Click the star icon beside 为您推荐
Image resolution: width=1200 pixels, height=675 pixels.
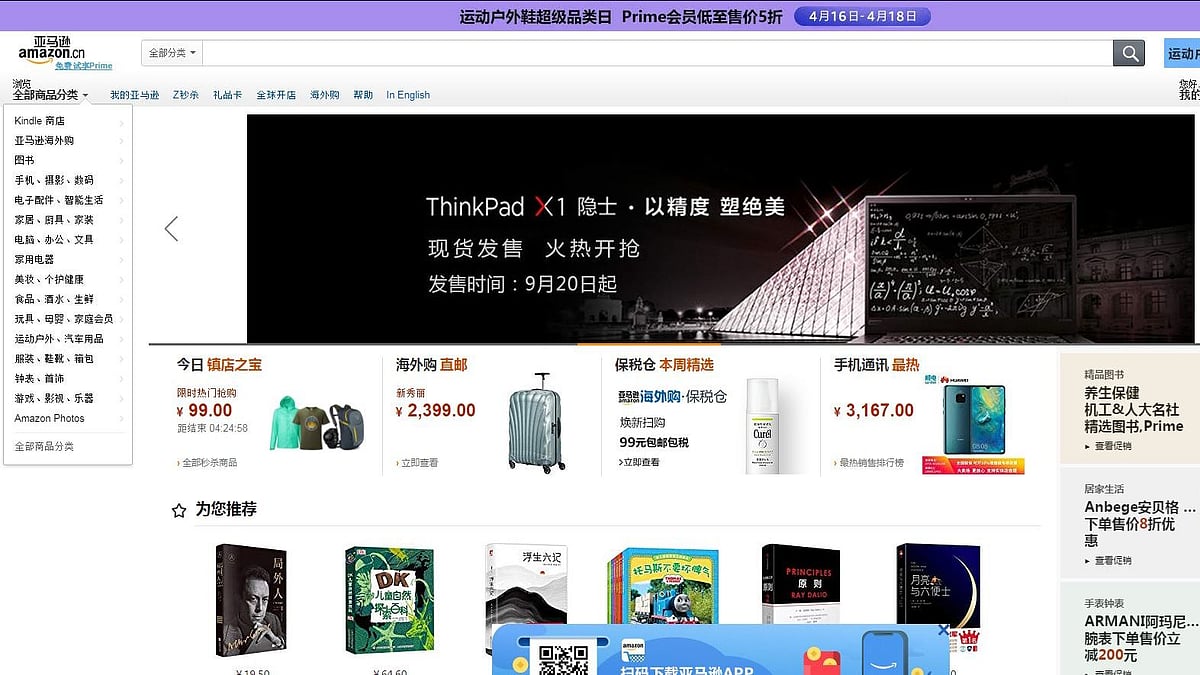pos(177,509)
